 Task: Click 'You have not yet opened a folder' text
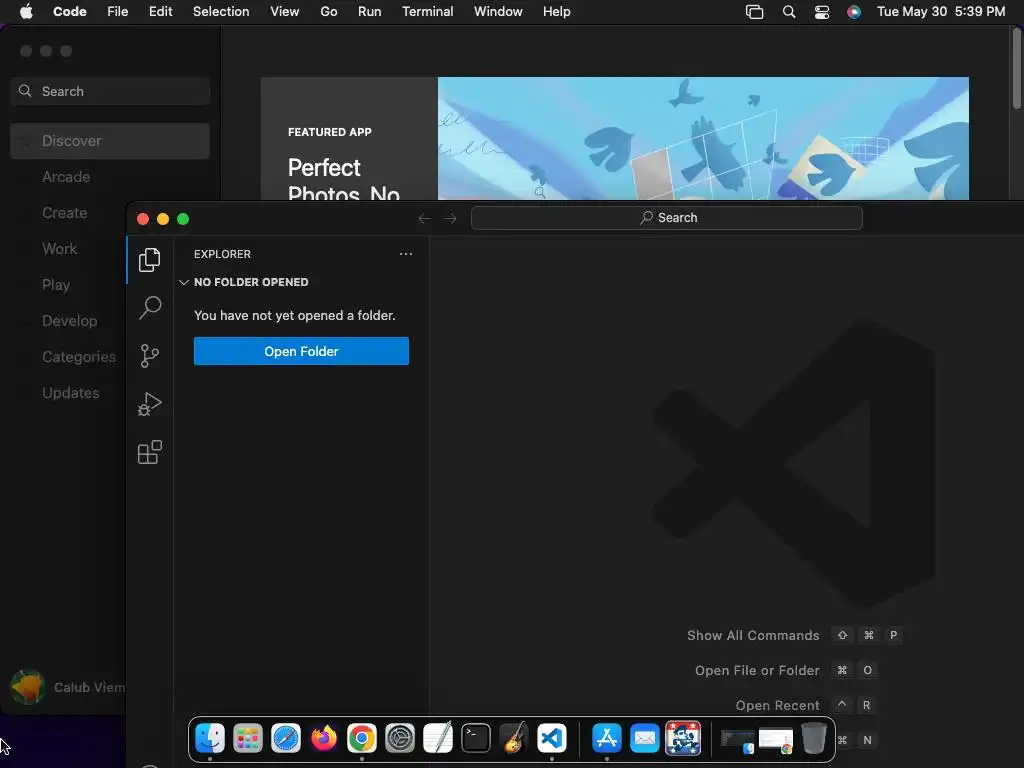pos(295,315)
